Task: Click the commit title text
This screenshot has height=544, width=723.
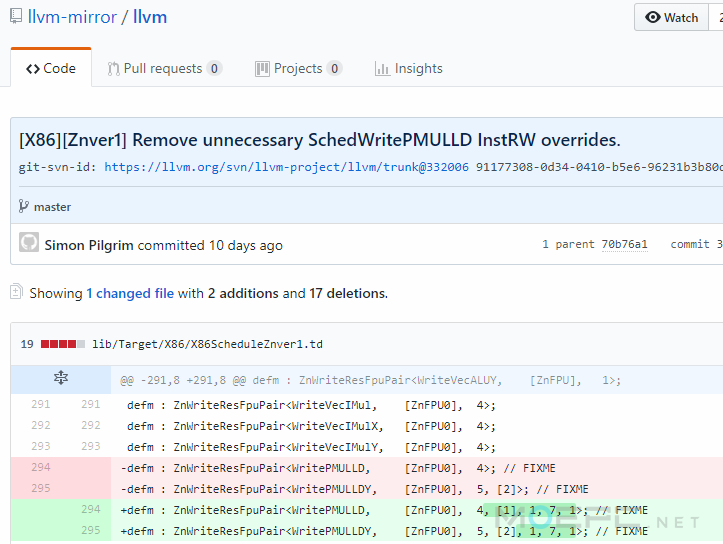Action: pos(320,140)
